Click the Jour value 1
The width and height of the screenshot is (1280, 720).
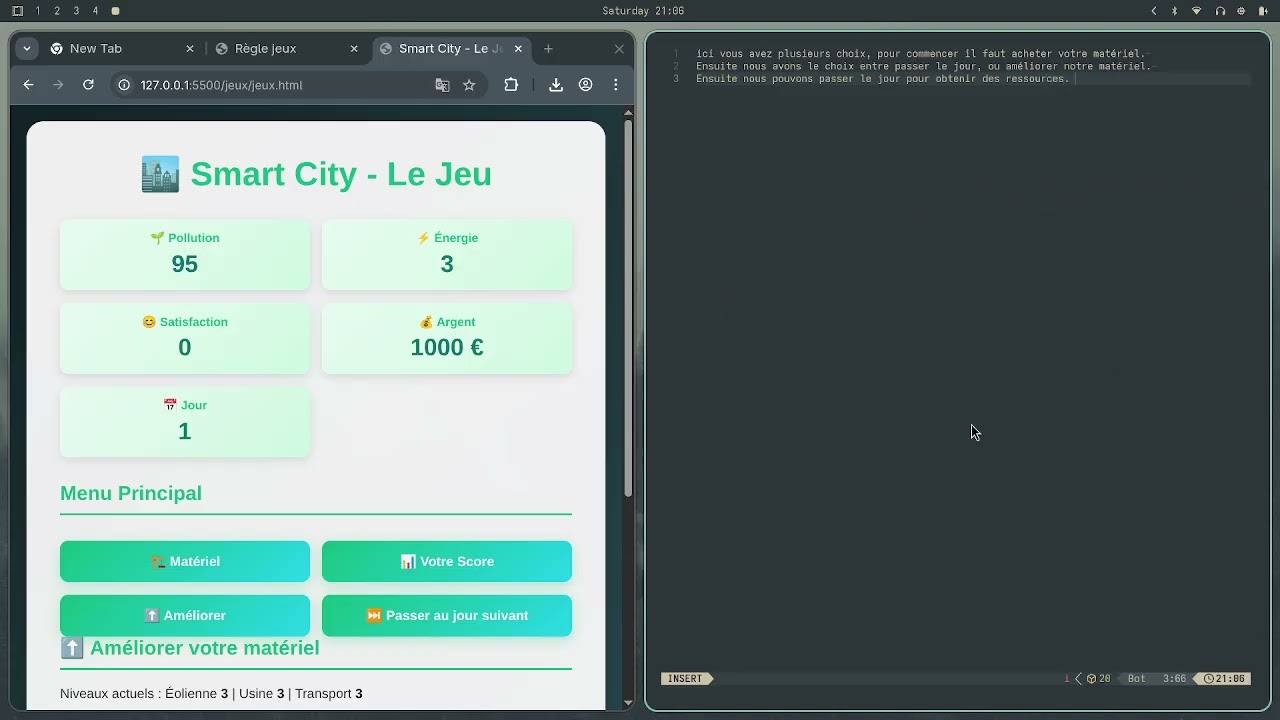point(185,431)
